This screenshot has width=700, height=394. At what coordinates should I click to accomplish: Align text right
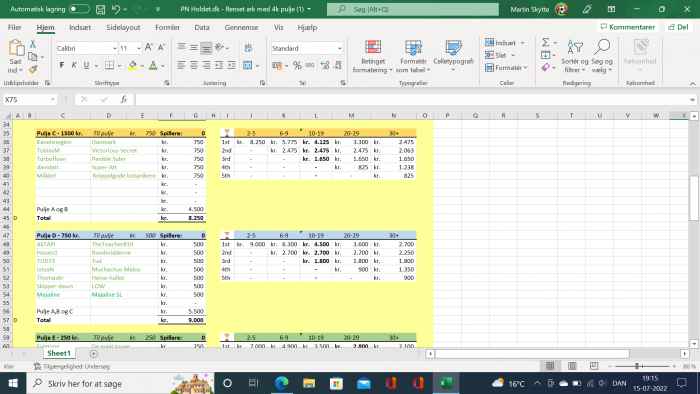(206, 66)
